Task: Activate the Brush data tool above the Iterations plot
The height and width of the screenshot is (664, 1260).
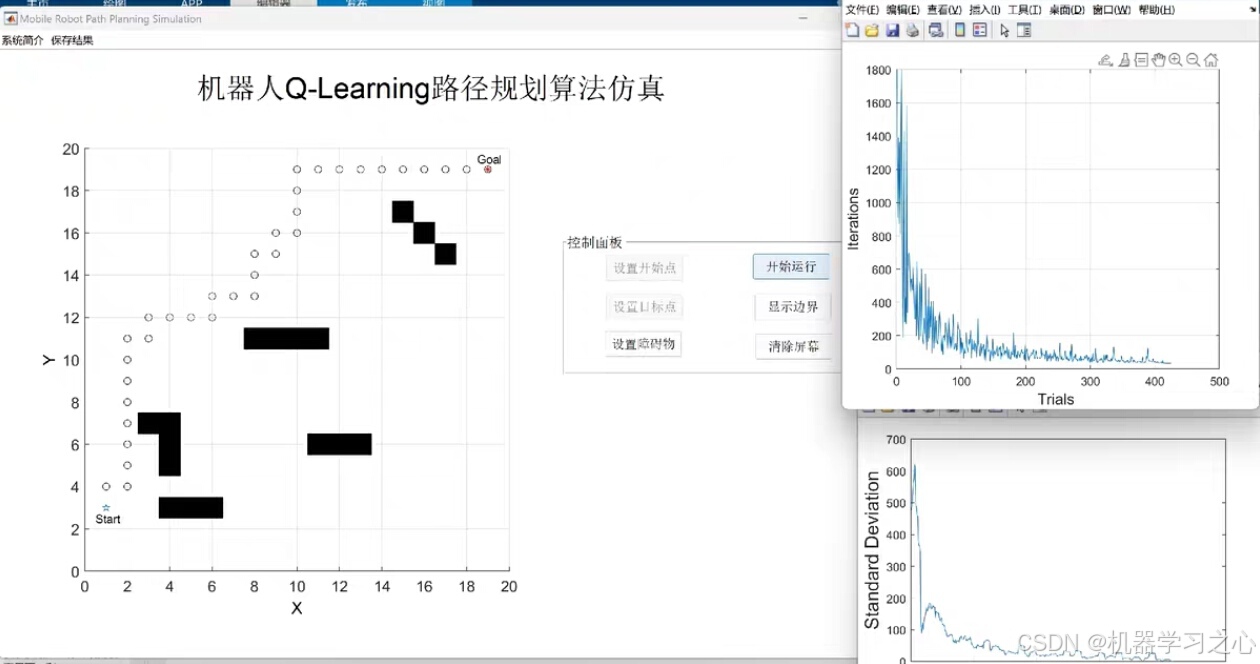Action: point(1124,60)
